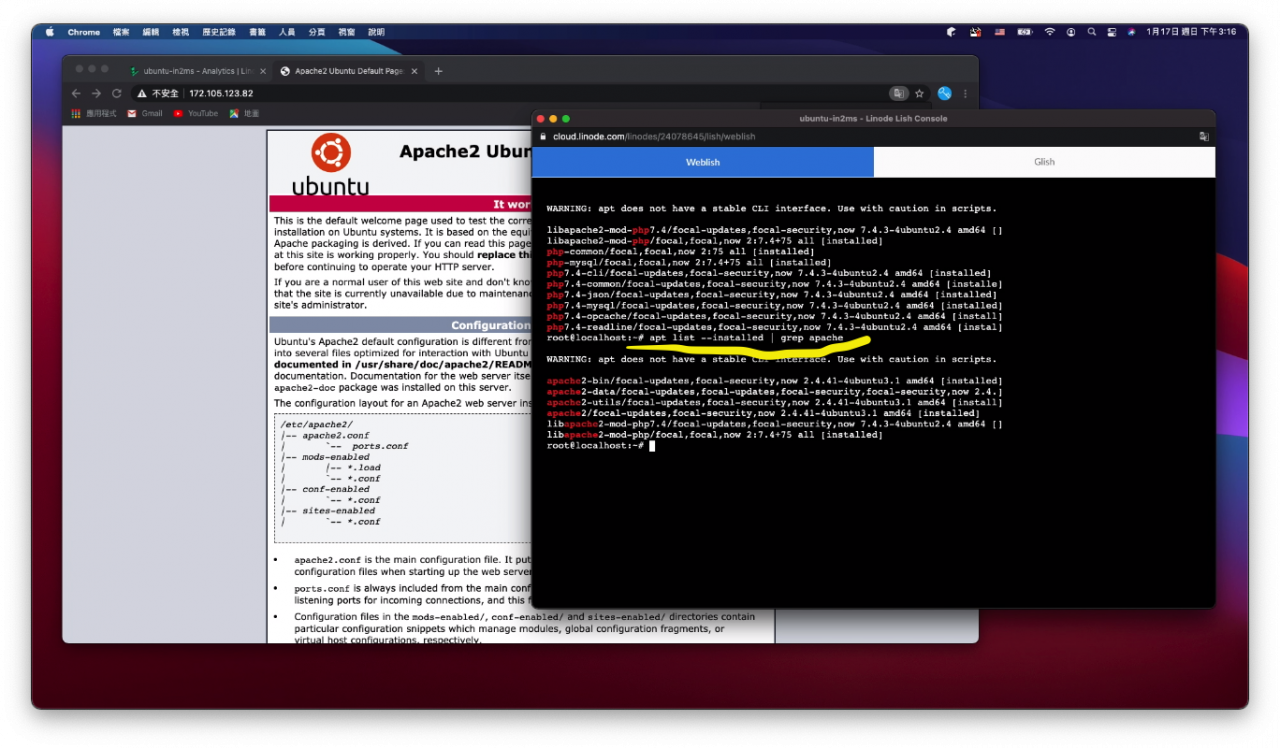Viewport: 1280px width, 748px height.
Task: Click 'php7.4-opcache' terminal line
Action: pyautogui.click(x=774, y=316)
